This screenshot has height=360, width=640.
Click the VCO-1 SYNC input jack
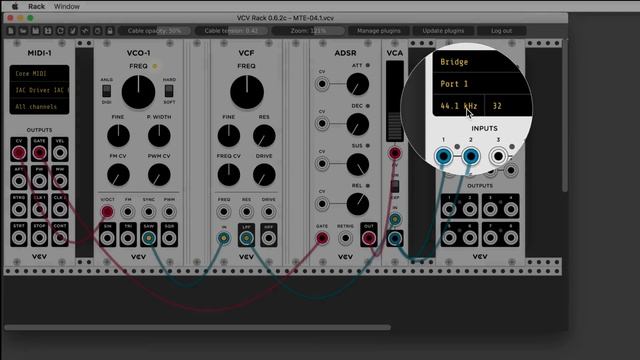(x=149, y=212)
